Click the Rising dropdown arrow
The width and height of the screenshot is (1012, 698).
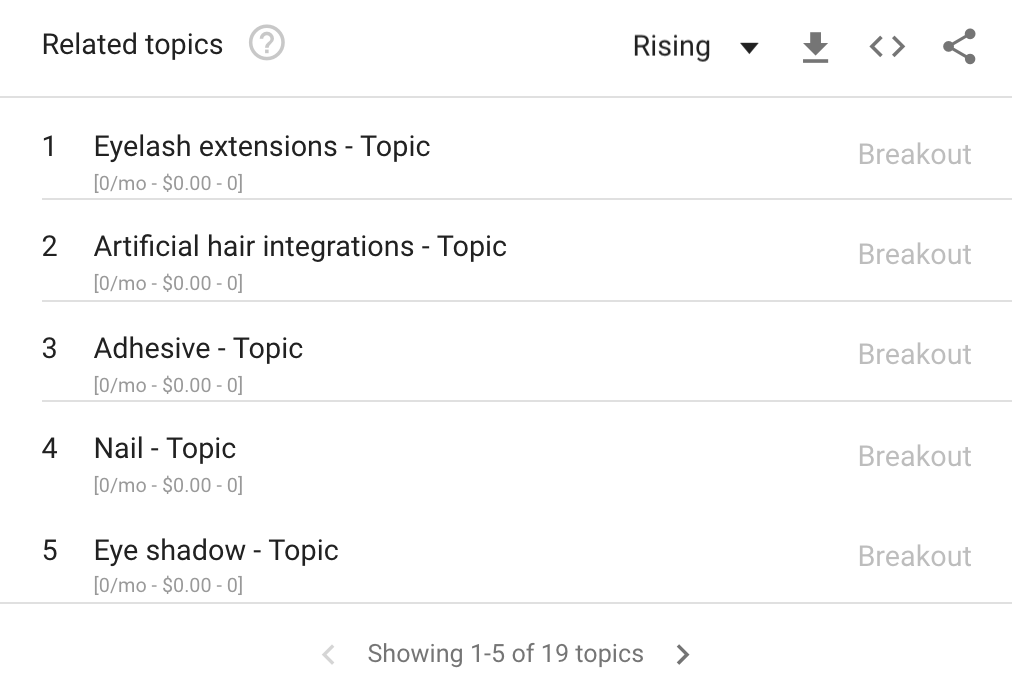tap(748, 48)
